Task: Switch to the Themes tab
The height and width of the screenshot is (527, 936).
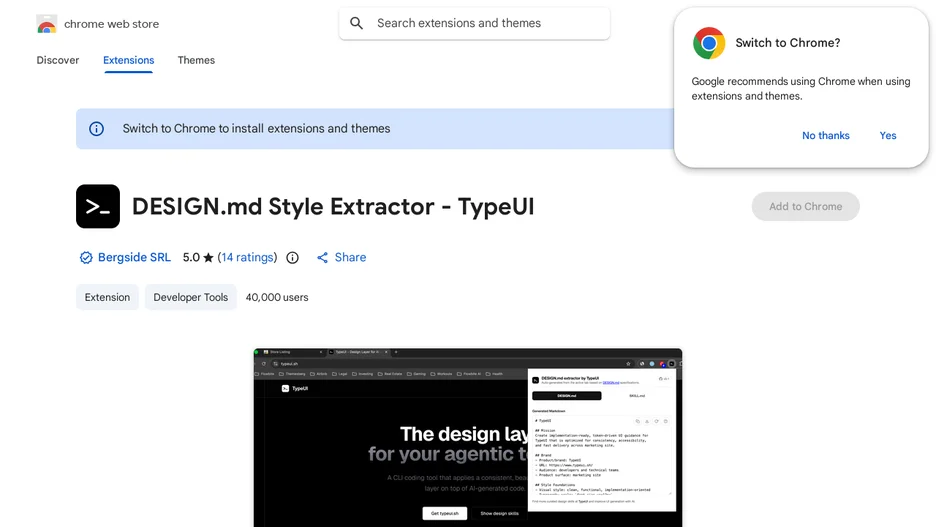Action: pyautogui.click(x=196, y=60)
